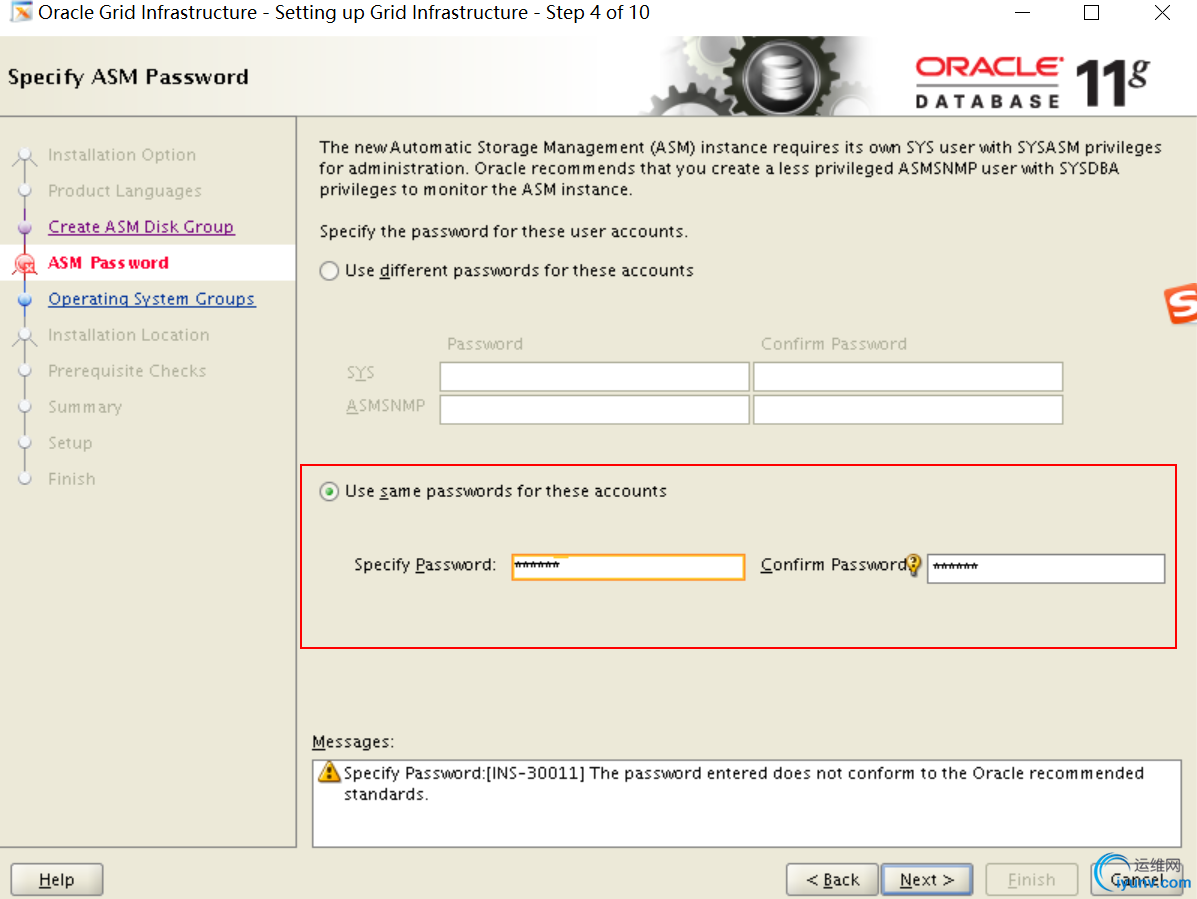The image size is (1197, 899).
Task: Go to Operating System Groups step
Action: [x=151, y=298]
